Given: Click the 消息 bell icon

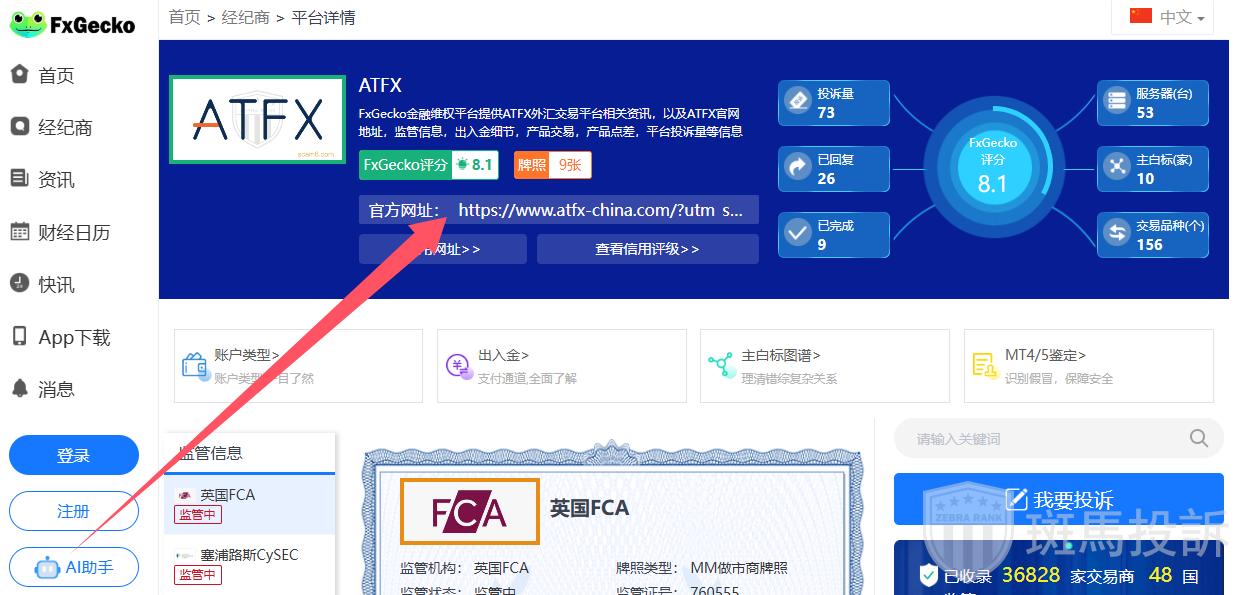Looking at the screenshot, I should pyautogui.click(x=19, y=388).
